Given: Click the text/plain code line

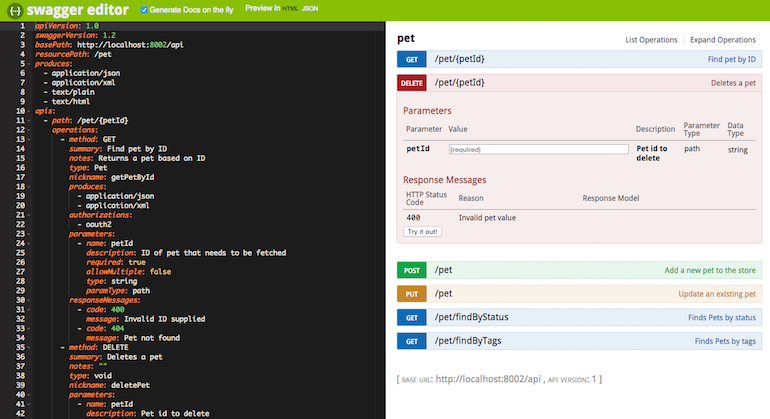Looking at the screenshot, I should 69,92.
